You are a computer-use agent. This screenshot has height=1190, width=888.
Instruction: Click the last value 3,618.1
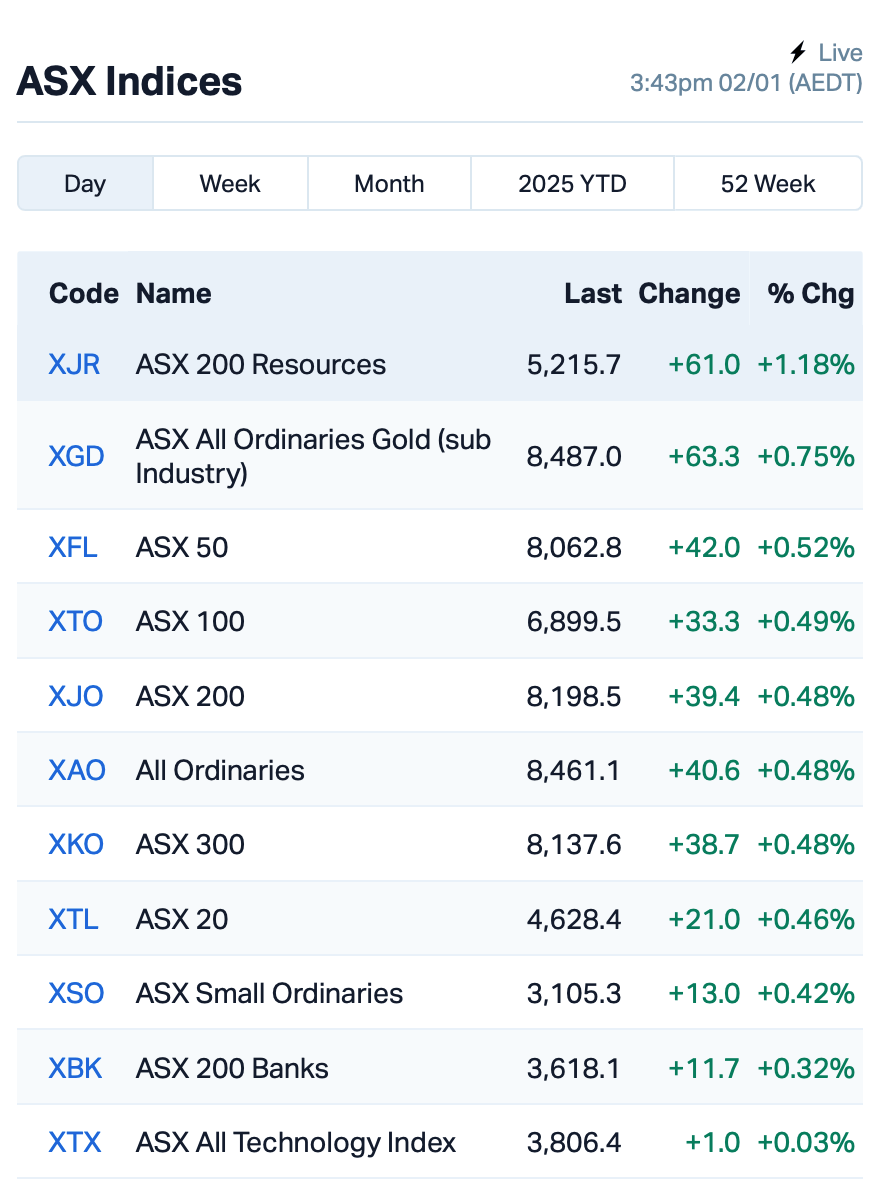(574, 1068)
